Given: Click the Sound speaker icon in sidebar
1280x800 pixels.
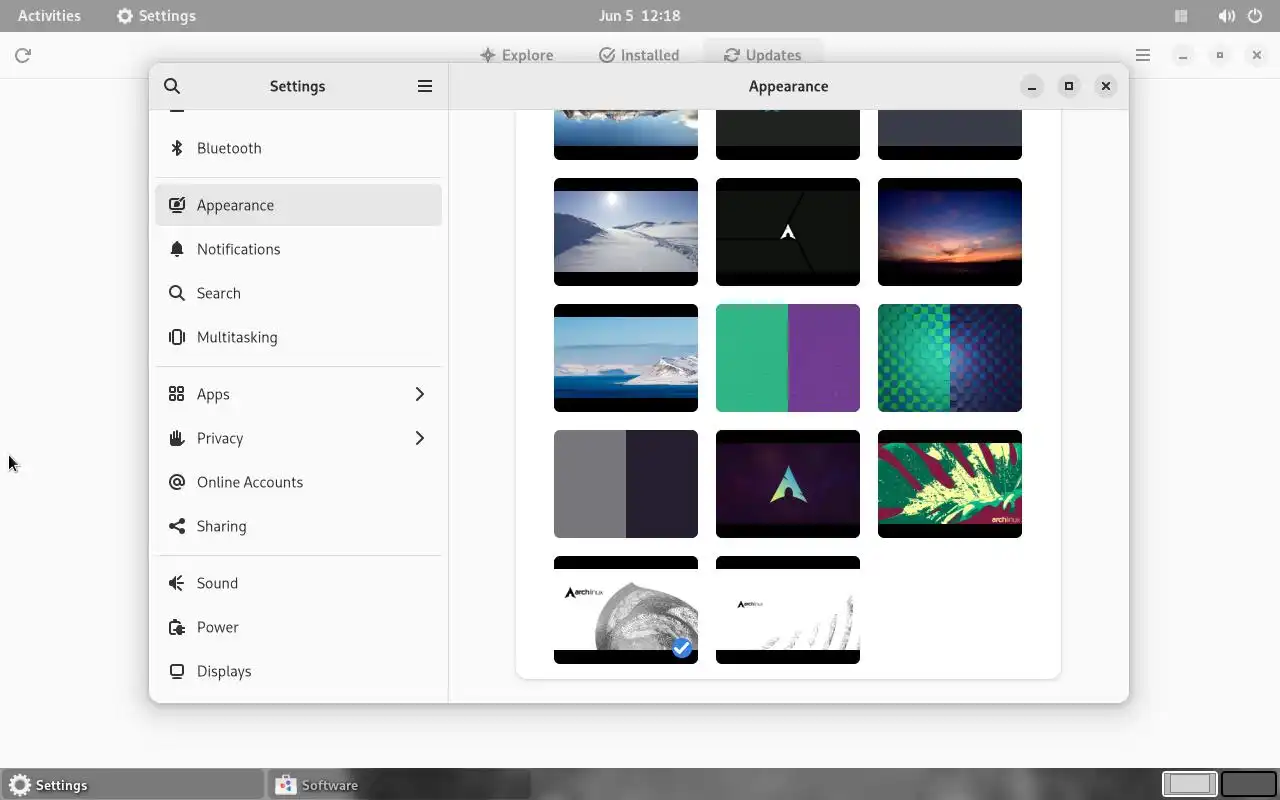Looking at the screenshot, I should [x=177, y=583].
